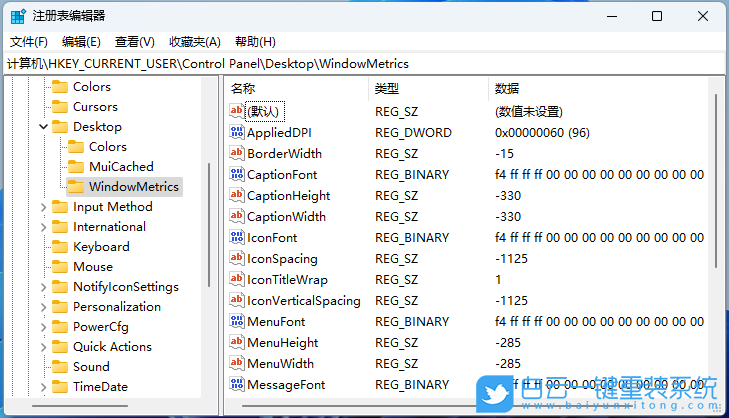Click the Desktop folder icon
Viewport: 729px width, 418px height.
coord(60,127)
